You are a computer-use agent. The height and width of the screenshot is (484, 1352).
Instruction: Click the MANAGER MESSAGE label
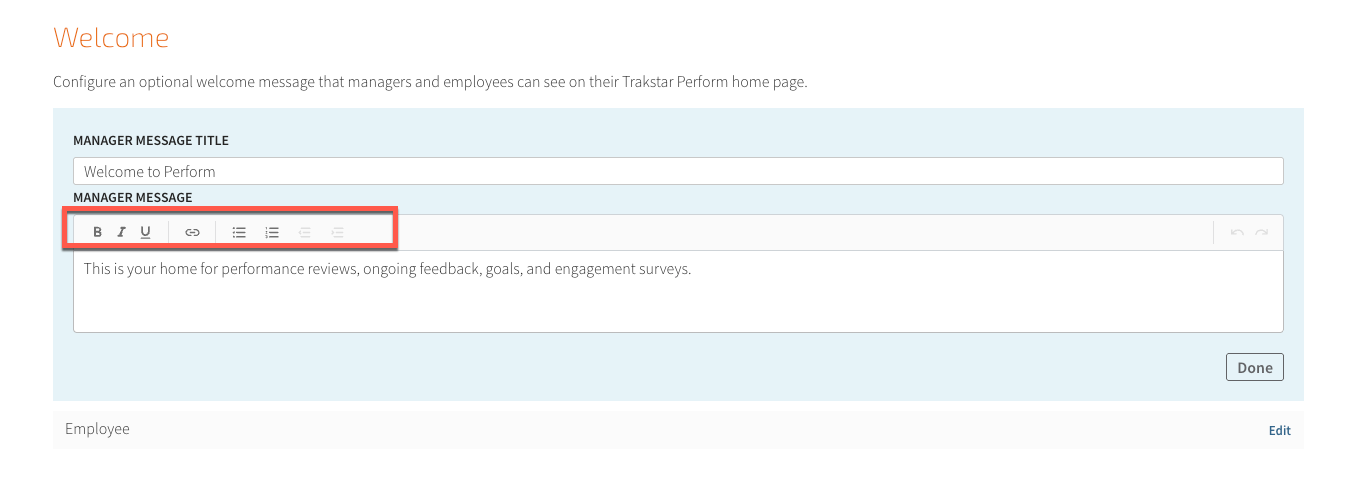(x=133, y=198)
